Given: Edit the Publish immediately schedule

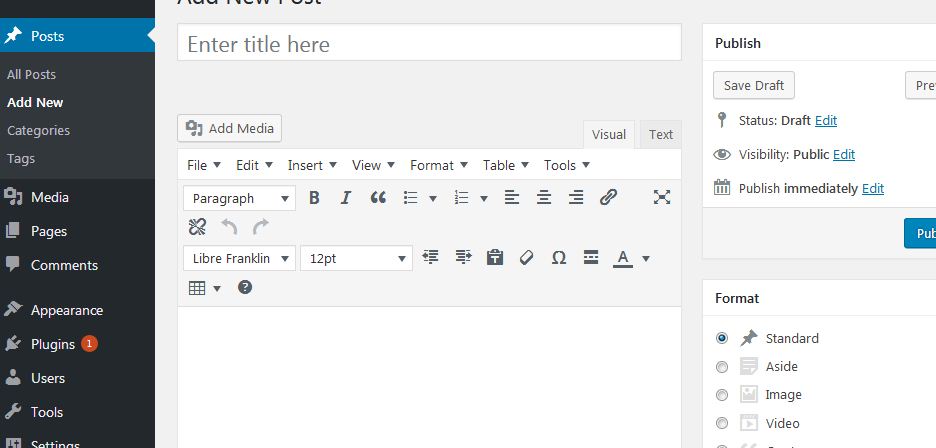Looking at the screenshot, I should pos(873,189).
